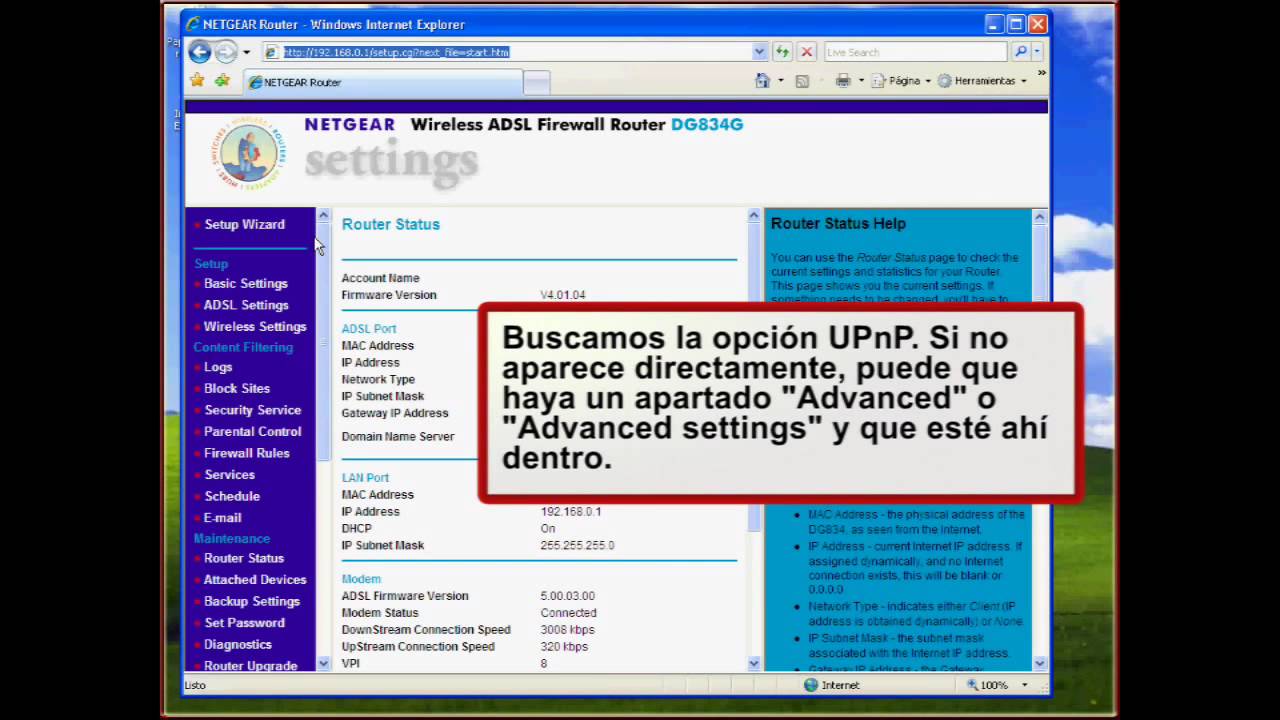Open Parental Control link
Screen dimensions: 1280x720
[252, 432]
